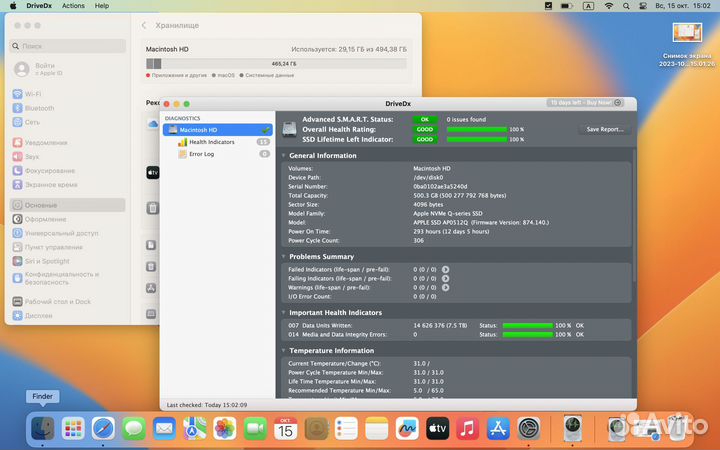Click the date and time in menu bar

(682, 6)
